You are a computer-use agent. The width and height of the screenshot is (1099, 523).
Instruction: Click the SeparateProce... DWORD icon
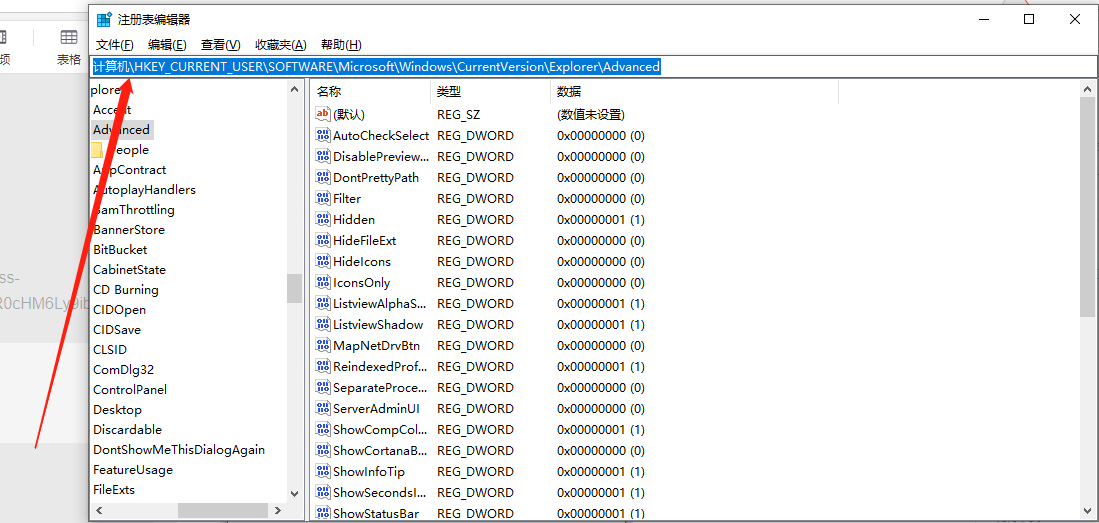tap(322, 387)
